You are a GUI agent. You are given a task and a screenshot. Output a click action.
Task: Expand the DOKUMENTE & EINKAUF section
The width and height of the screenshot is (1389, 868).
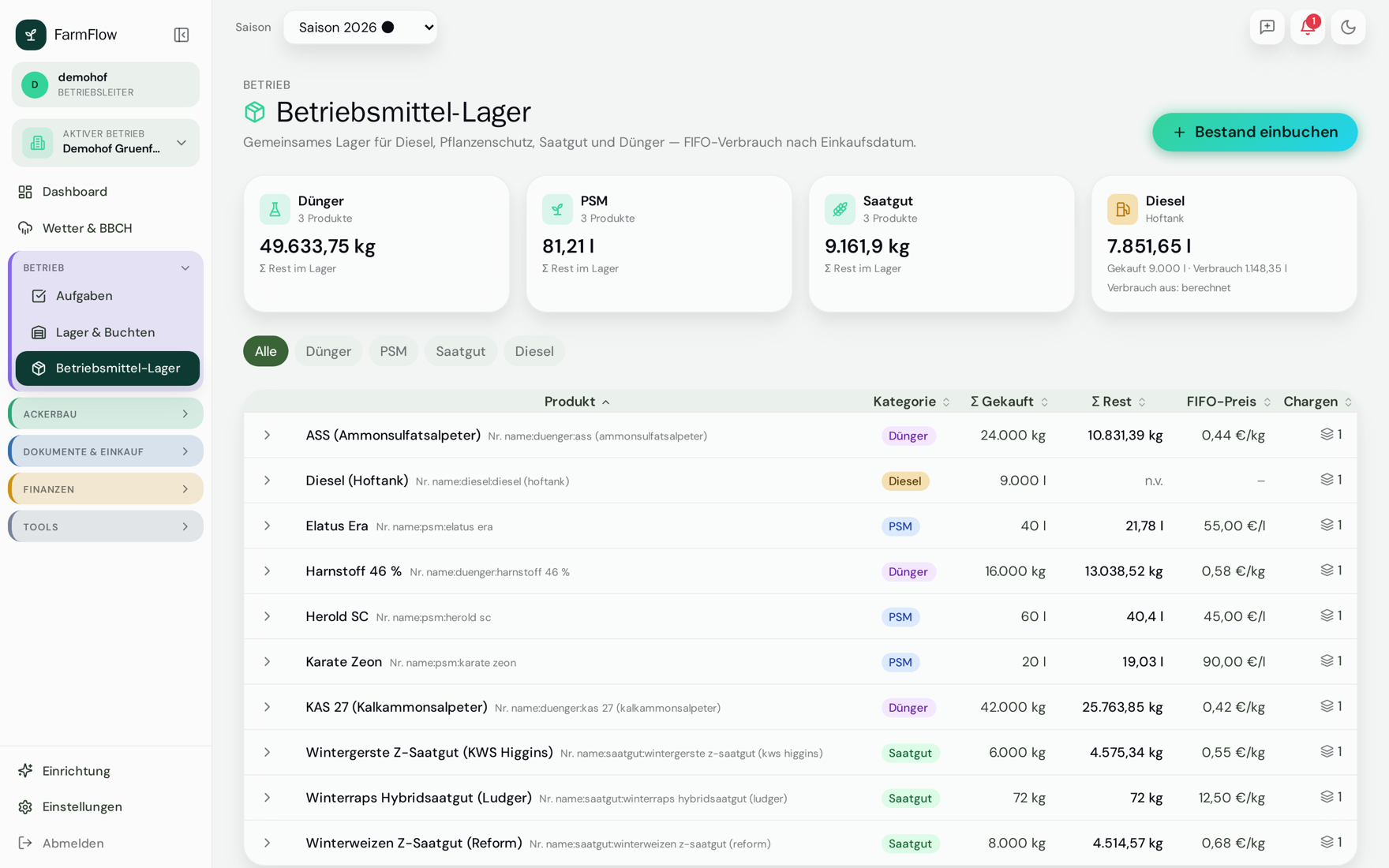point(106,451)
